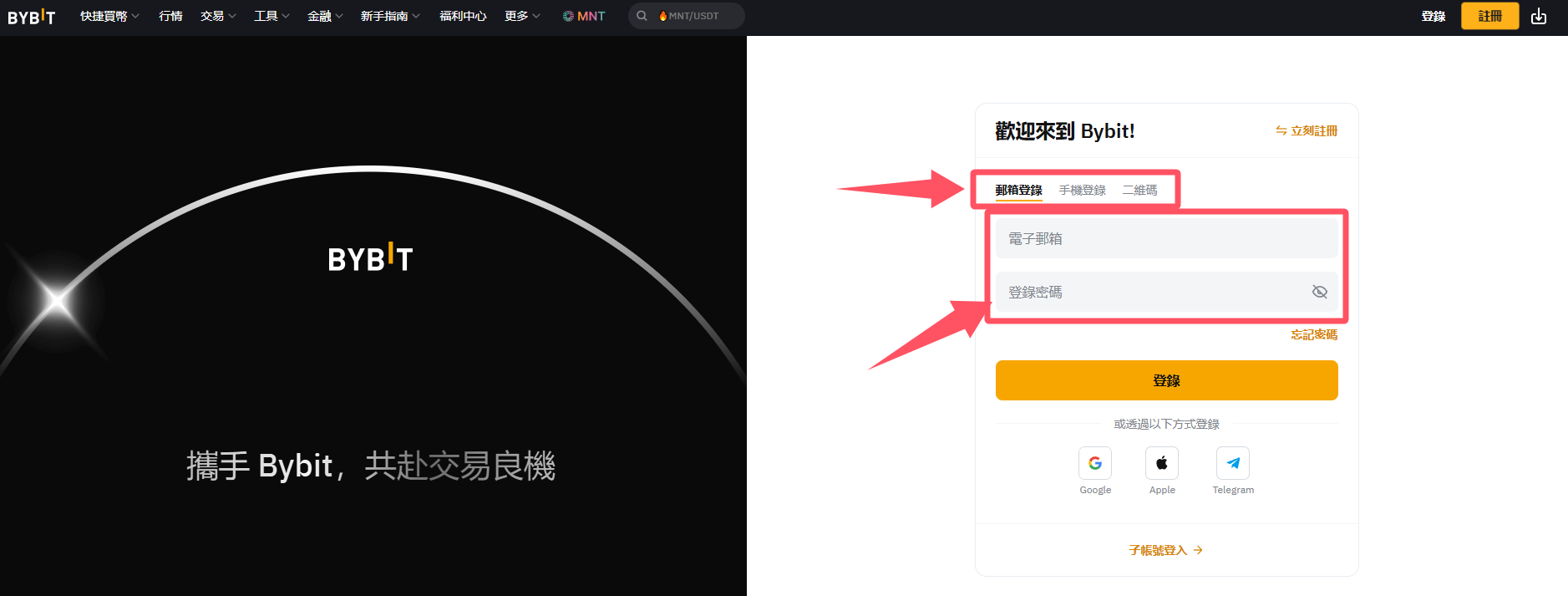Open the MNT token link
1568x596 pixels.
pos(584,16)
